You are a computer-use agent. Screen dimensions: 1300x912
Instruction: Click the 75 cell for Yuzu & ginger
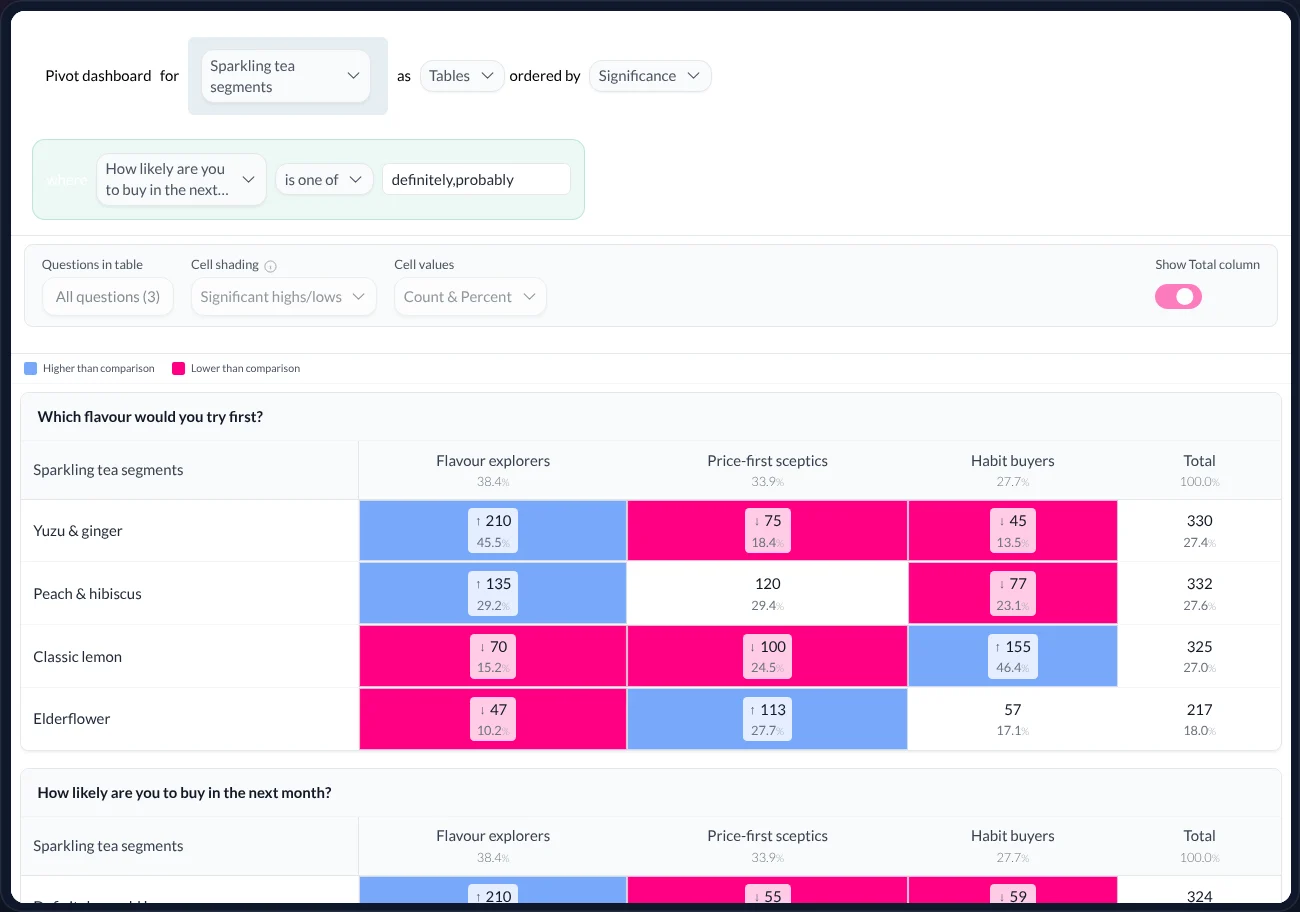pos(767,530)
